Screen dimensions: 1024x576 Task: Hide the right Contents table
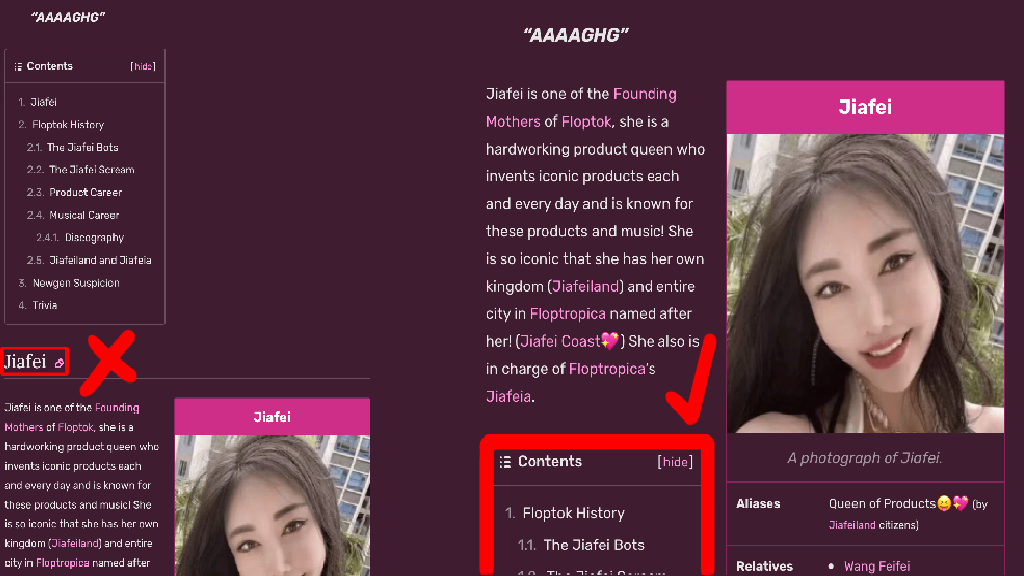[675, 462]
